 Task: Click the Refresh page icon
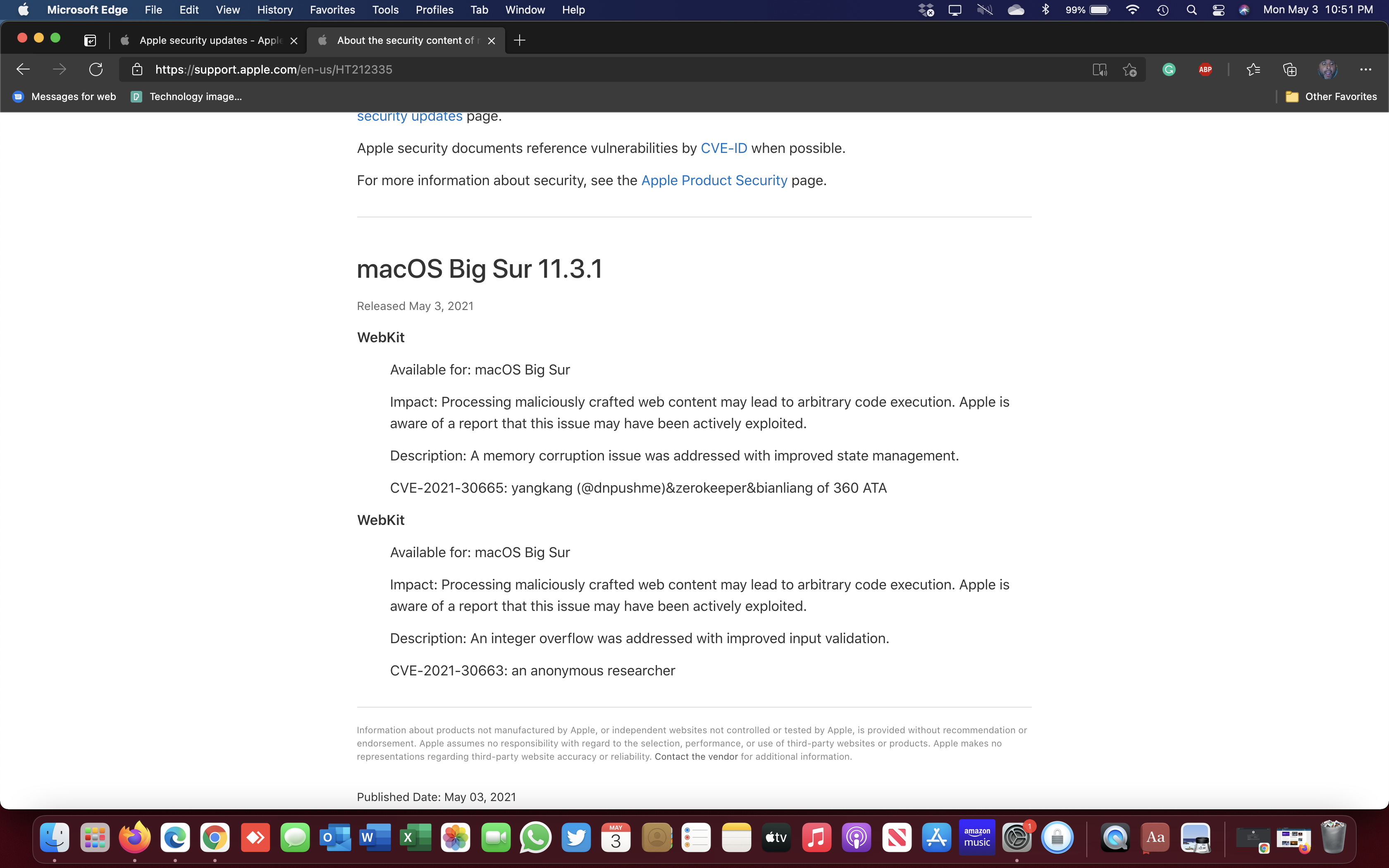tap(96, 69)
